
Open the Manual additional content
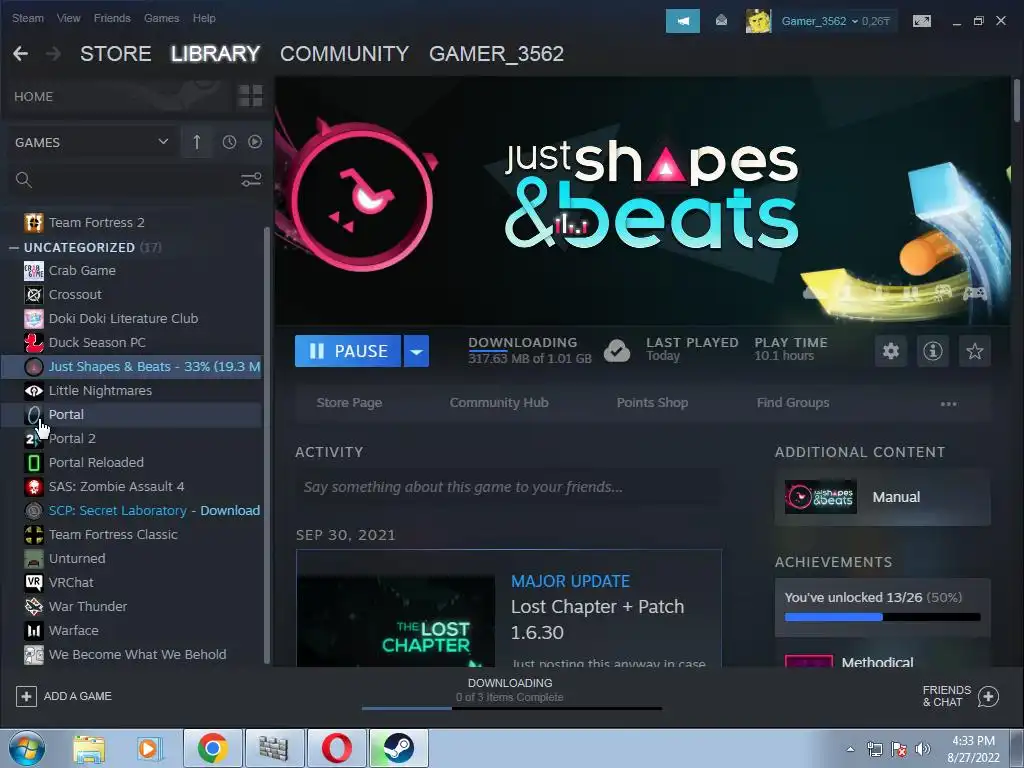[882, 498]
